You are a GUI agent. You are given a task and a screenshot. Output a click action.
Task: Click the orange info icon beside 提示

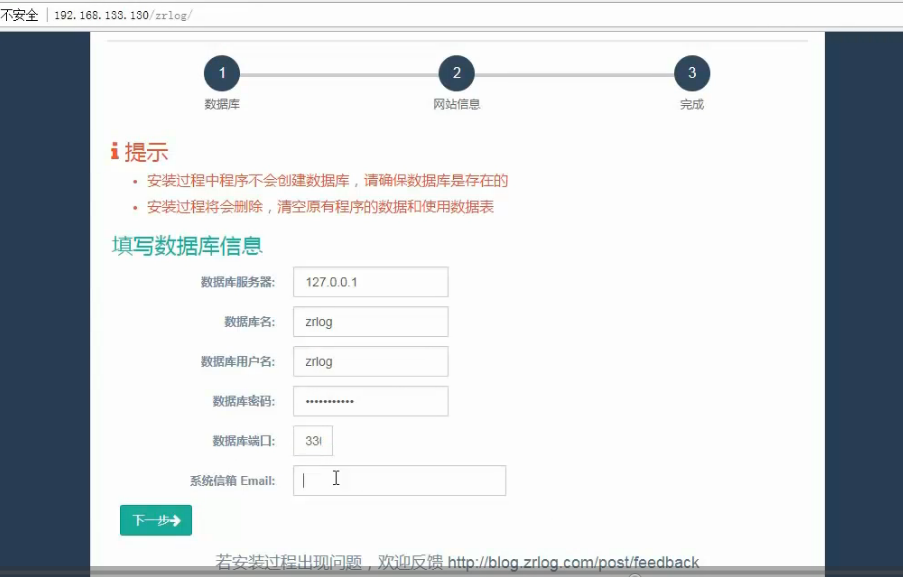(115, 152)
